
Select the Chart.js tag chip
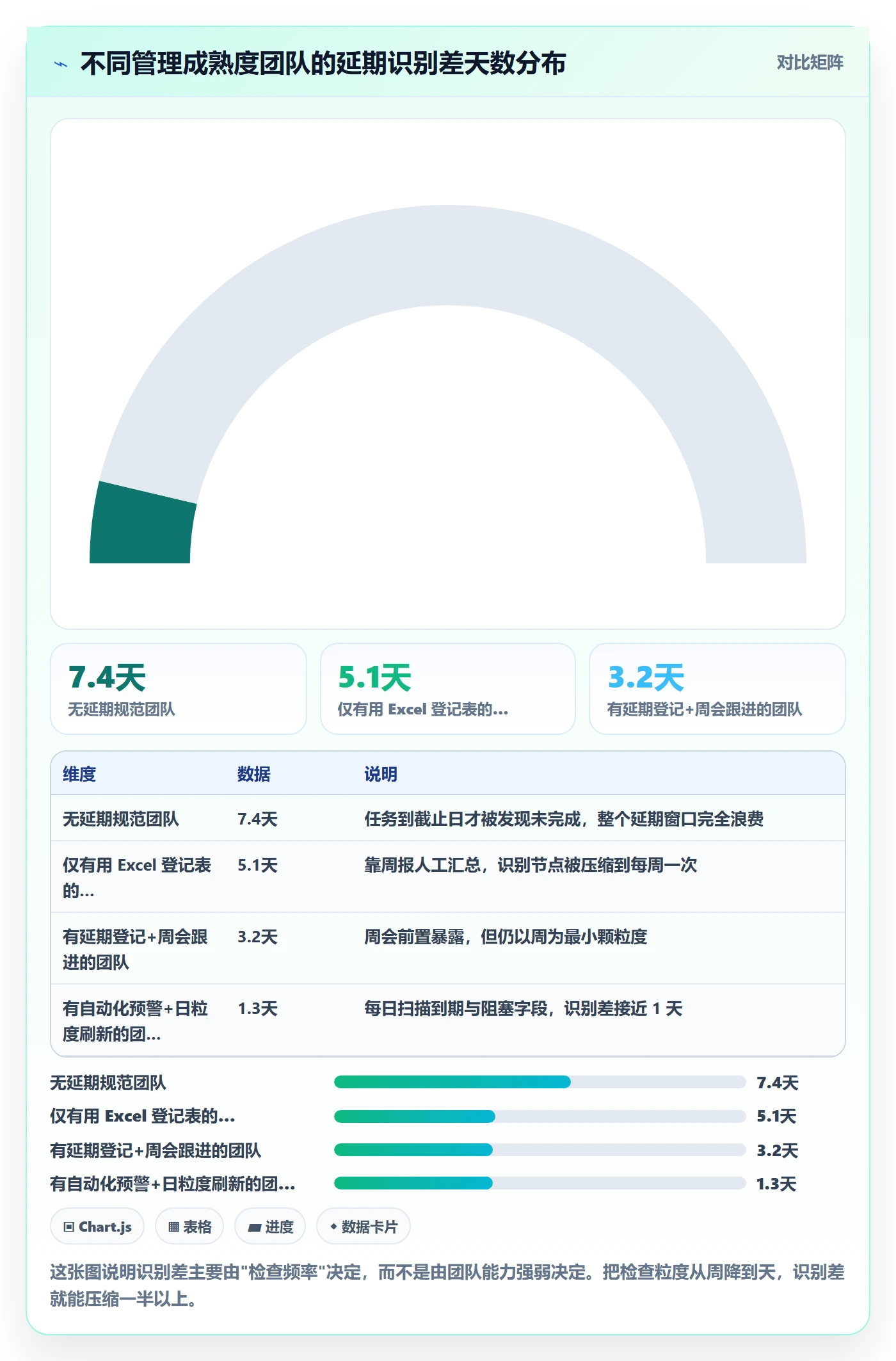pyautogui.click(x=97, y=1227)
